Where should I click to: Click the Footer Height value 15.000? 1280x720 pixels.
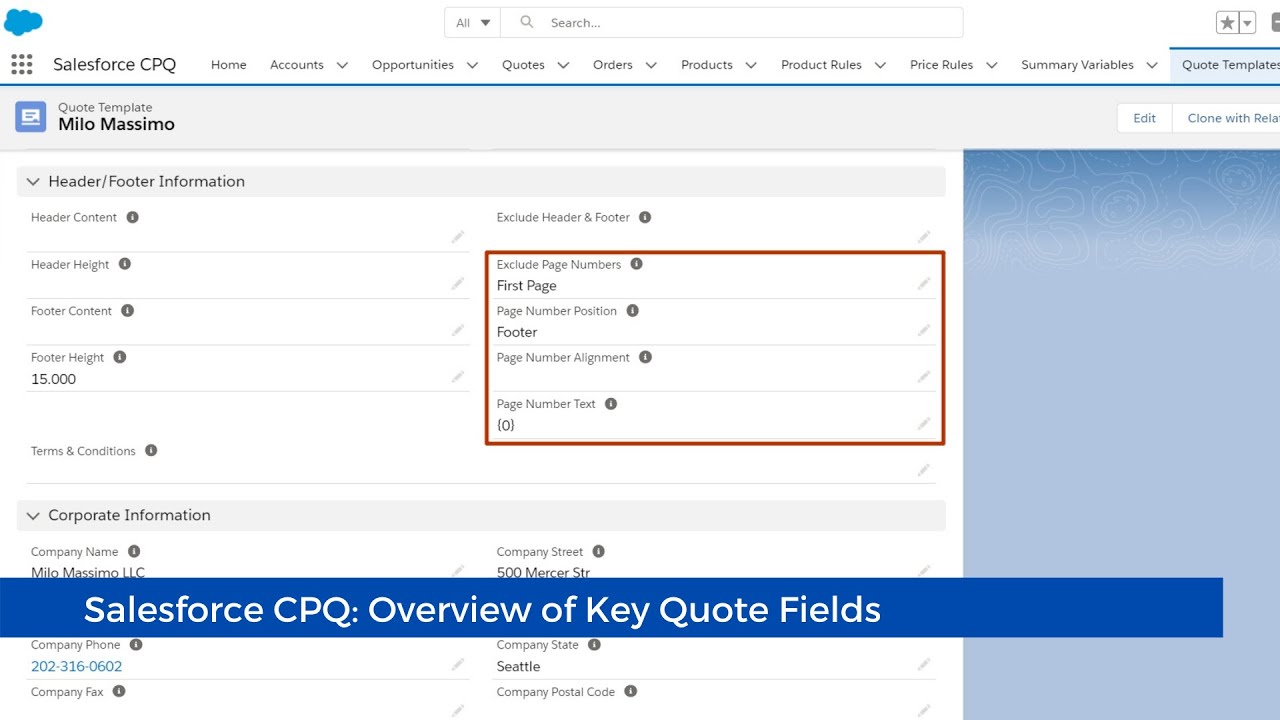pyautogui.click(x=53, y=379)
